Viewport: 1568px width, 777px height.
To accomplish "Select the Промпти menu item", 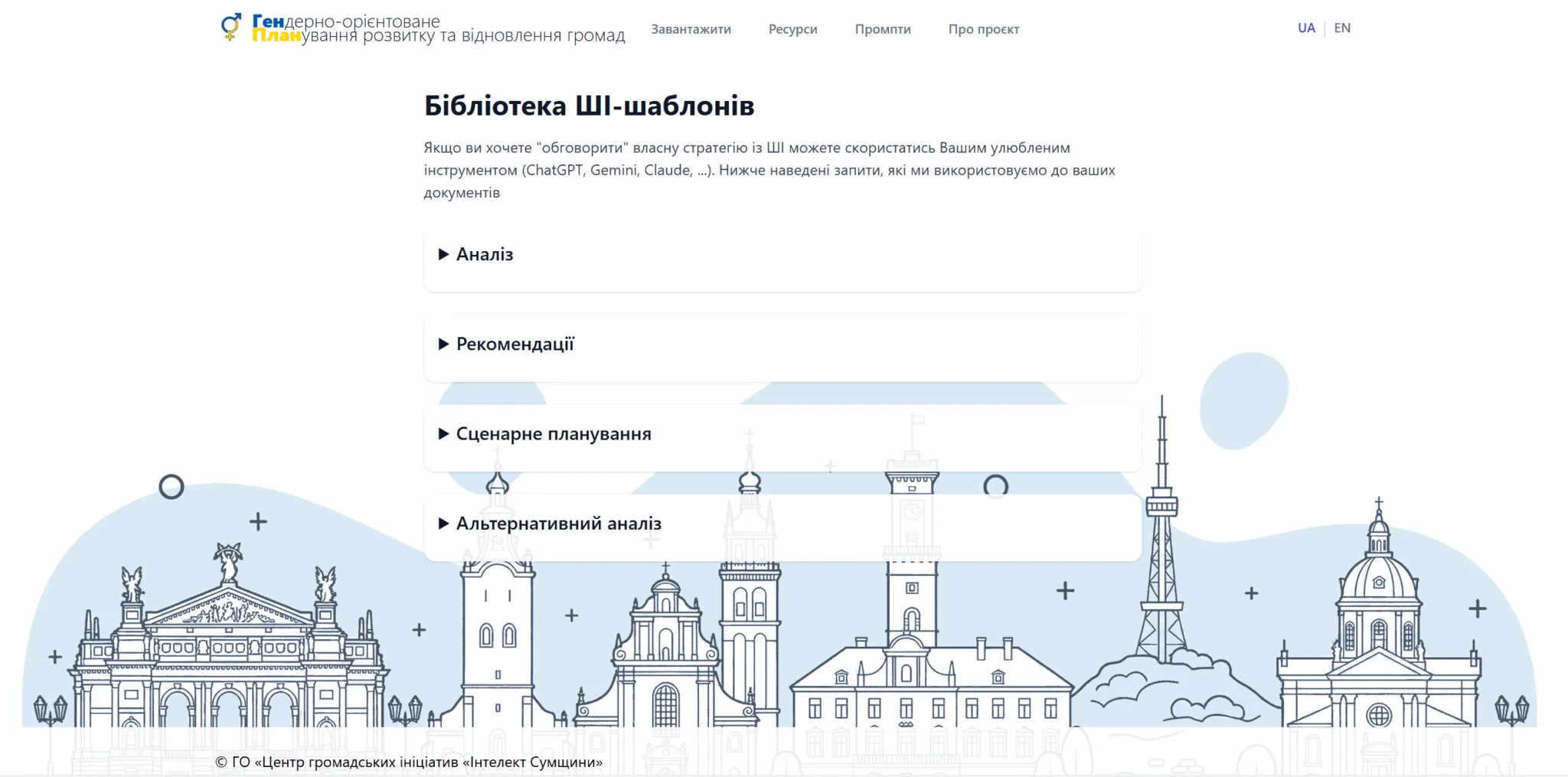I will point(882,29).
